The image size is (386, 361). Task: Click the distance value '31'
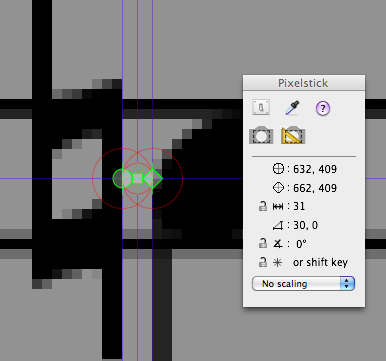tap(299, 206)
